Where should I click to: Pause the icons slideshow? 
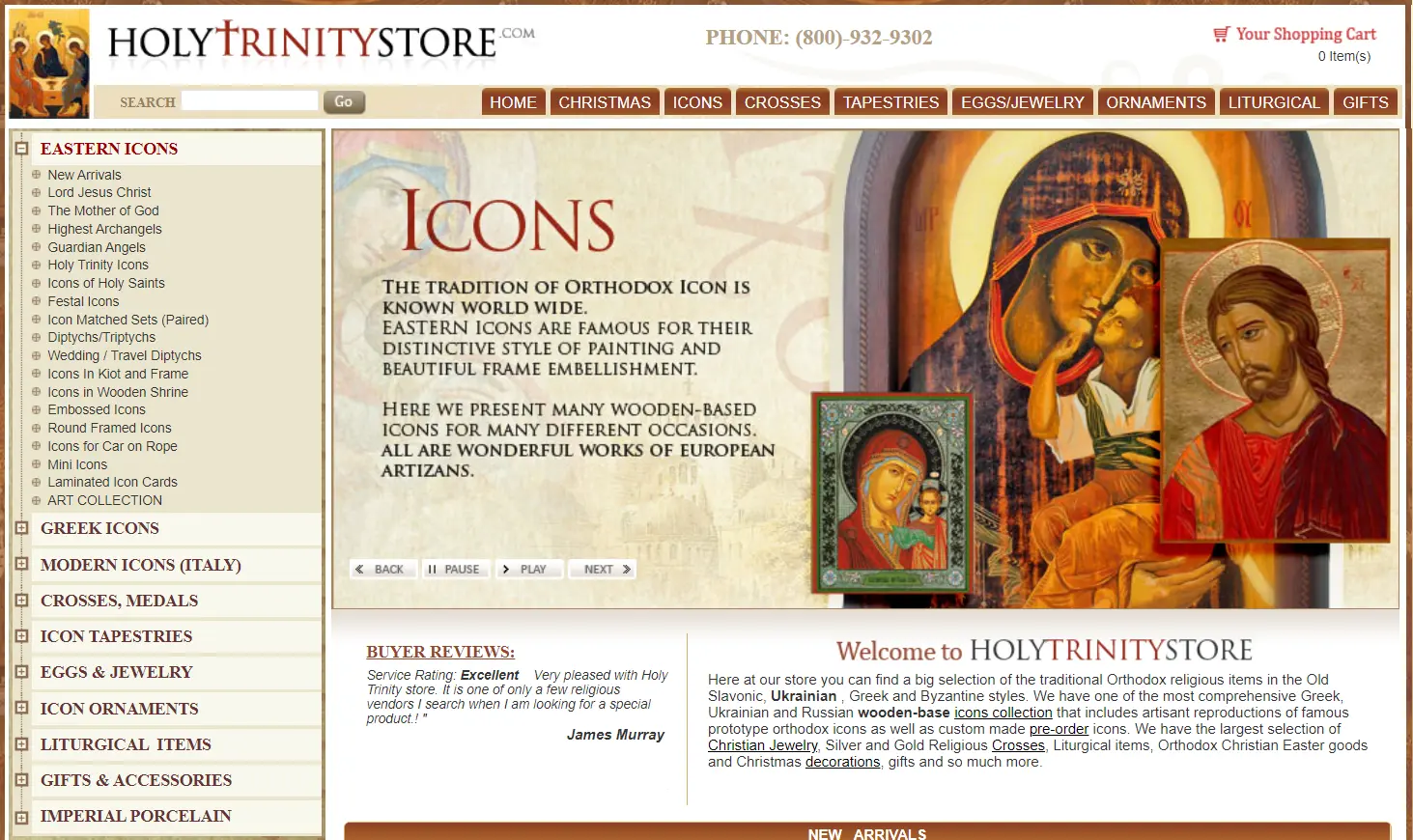(456, 569)
